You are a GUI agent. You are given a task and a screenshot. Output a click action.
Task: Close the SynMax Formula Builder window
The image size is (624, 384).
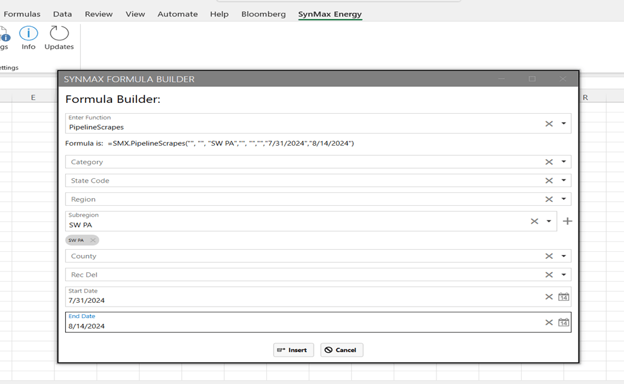pos(563,79)
